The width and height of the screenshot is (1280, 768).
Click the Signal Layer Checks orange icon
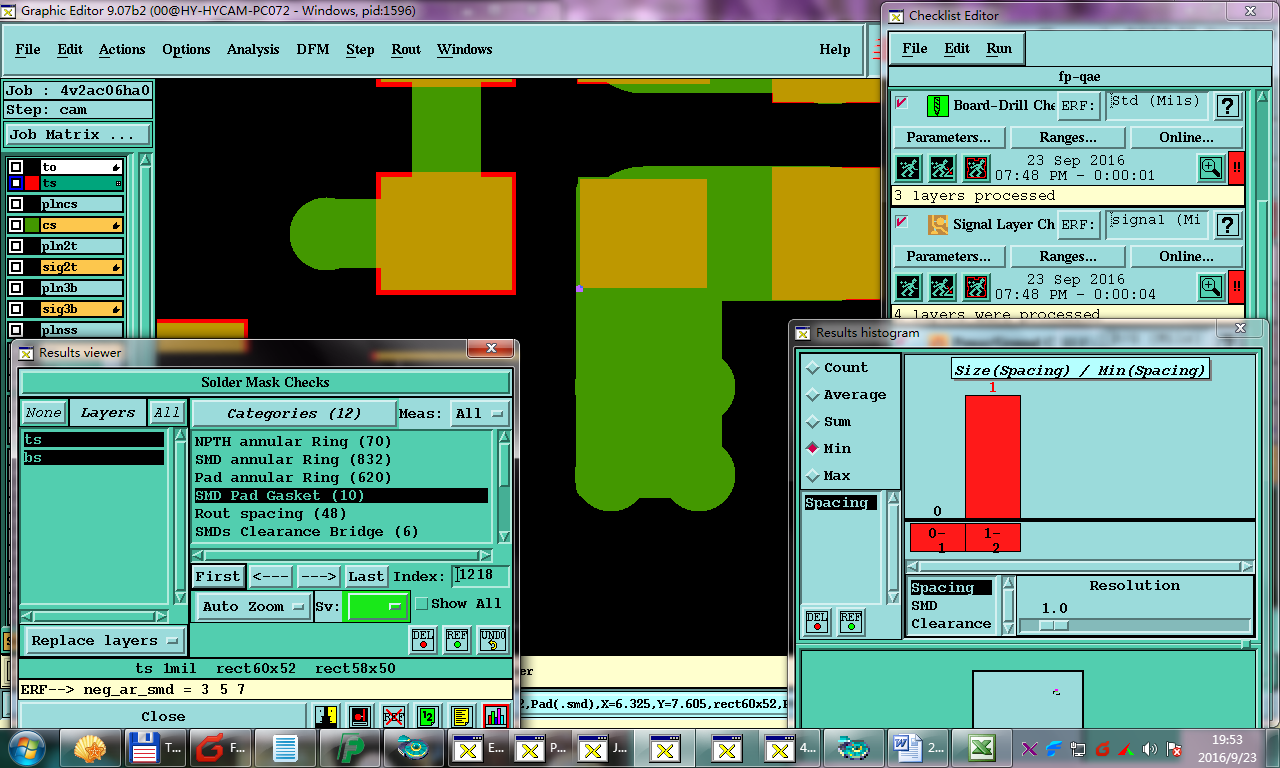click(x=938, y=224)
